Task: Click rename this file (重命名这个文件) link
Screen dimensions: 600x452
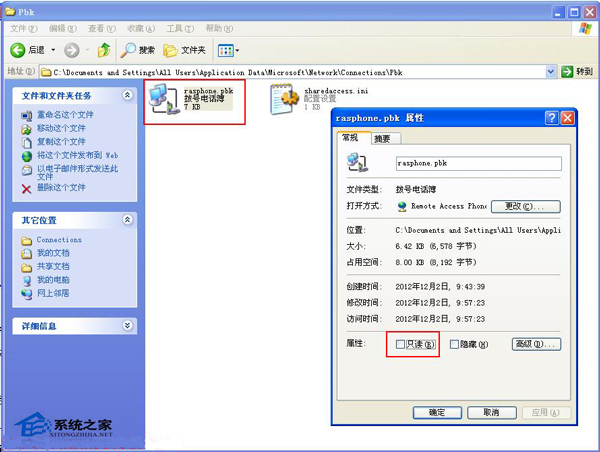Action: click(x=65, y=114)
